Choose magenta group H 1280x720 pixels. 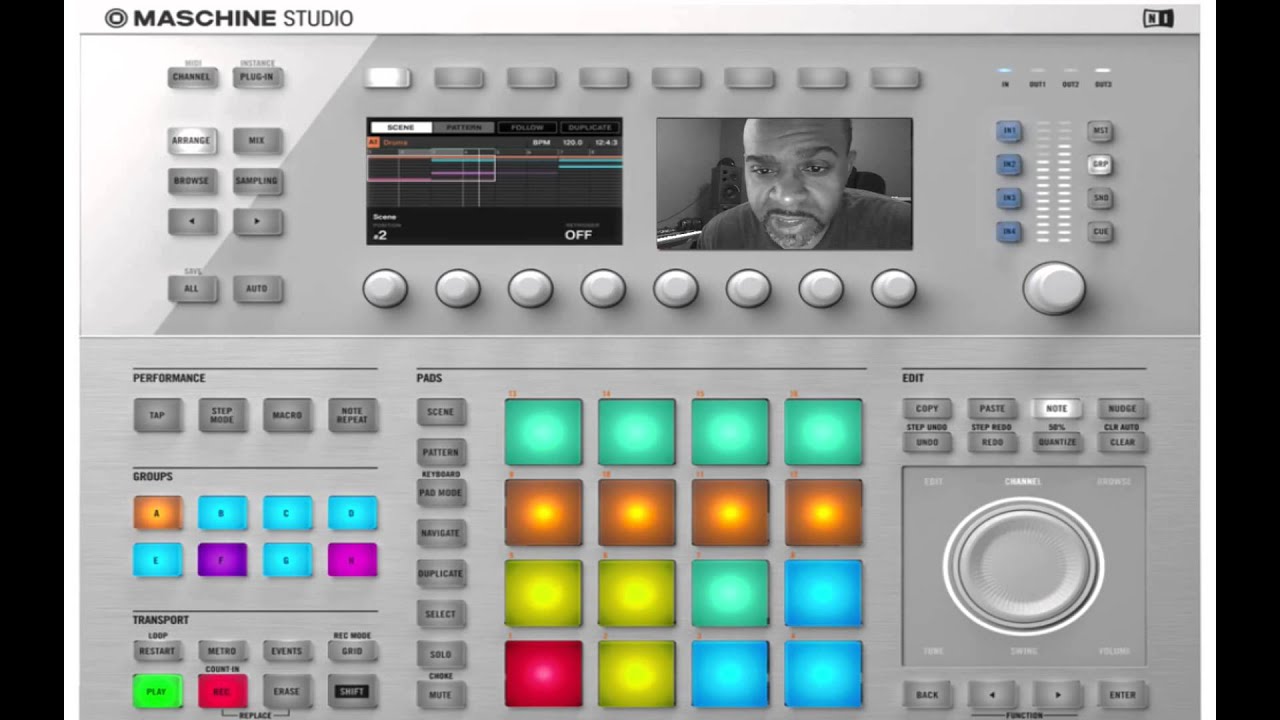point(352,559)
